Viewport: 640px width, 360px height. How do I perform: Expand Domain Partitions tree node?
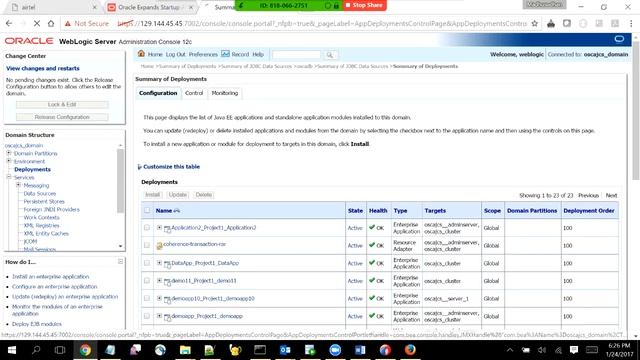(9, 153)
